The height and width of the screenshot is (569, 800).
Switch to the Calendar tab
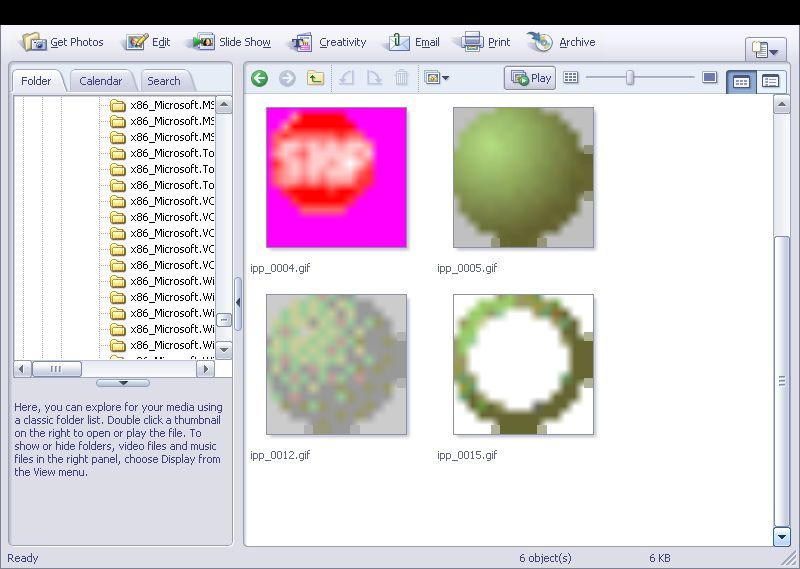pyautogui.click(x=101, y=81)
